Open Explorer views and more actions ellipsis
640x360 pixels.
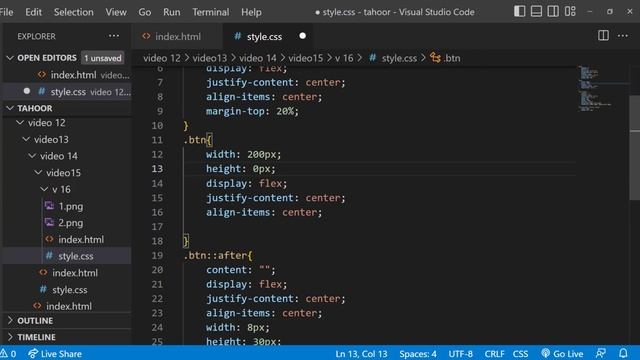(114, 36)
